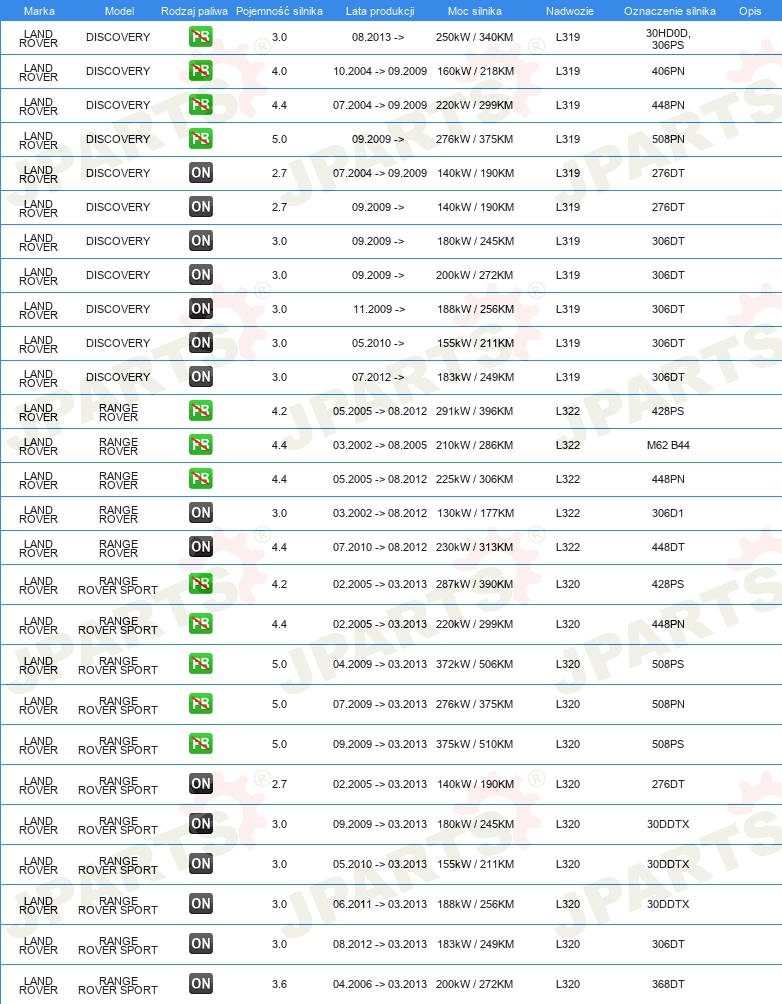The height and width of the screenshot is (1004, 782).
Task: Click engine capacity 4.0 cell
Action: point(279,71)
